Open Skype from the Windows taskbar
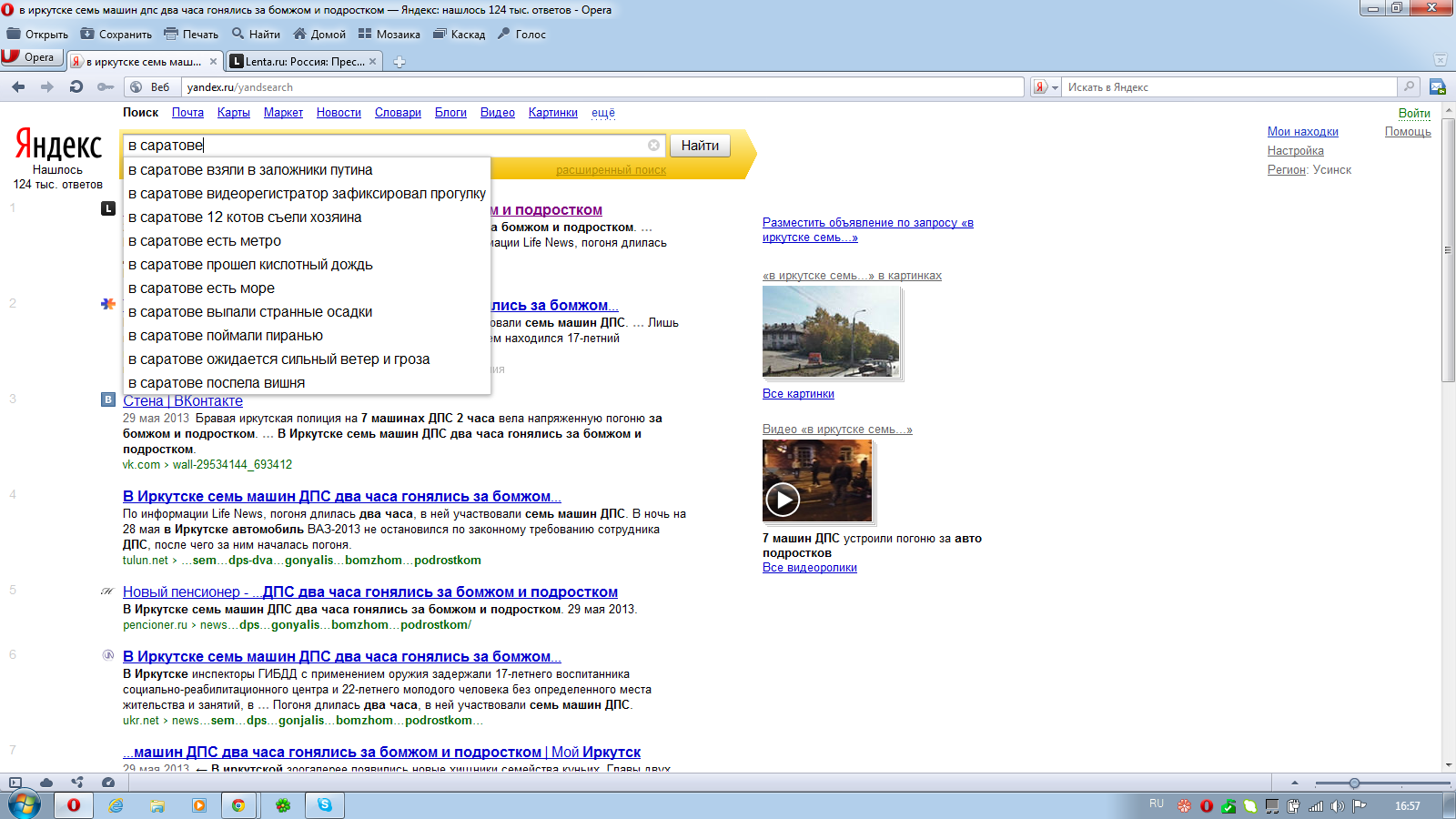 tap(325, 804)
